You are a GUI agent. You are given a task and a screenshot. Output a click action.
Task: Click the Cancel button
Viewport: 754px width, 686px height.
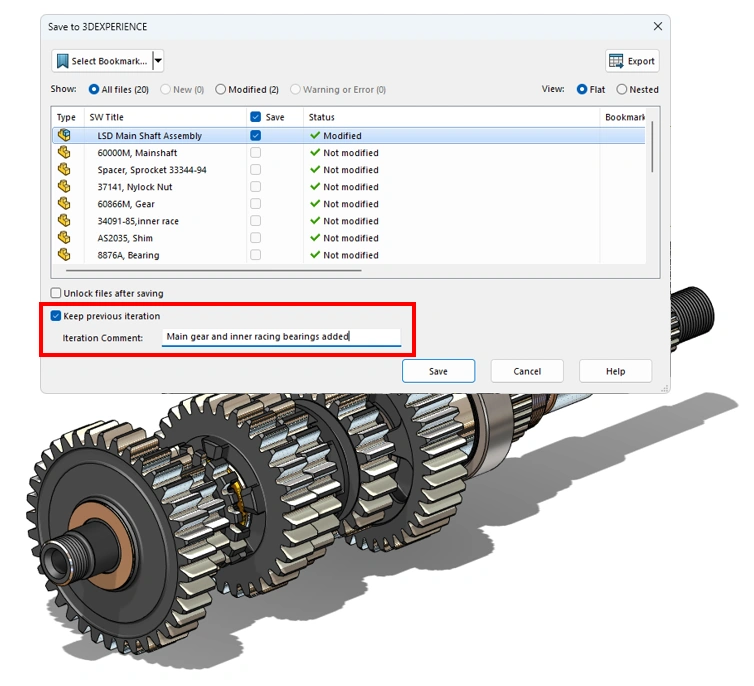527,371
